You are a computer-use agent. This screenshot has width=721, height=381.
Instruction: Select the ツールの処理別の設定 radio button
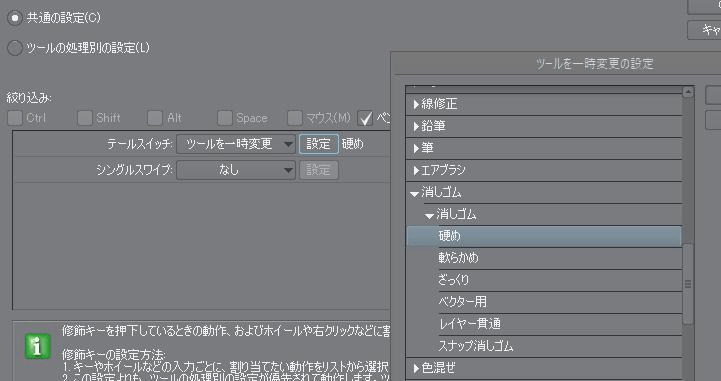click(15, 48)
